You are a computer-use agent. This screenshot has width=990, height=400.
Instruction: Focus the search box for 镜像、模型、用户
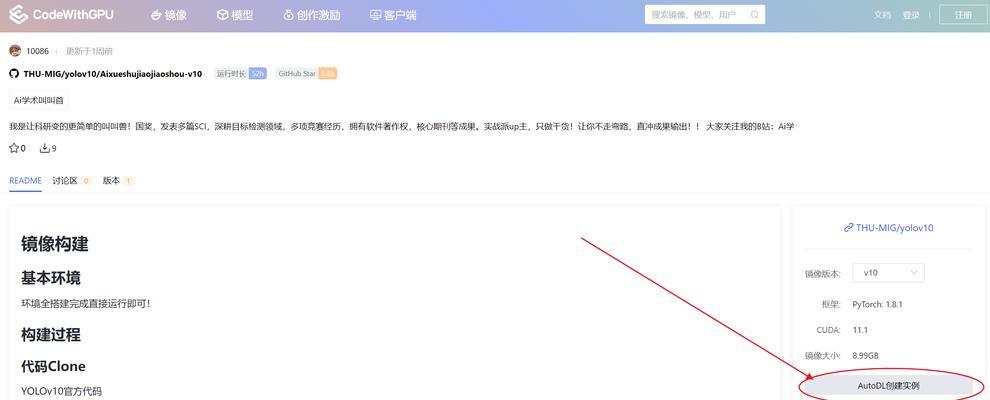coord(705,15)
